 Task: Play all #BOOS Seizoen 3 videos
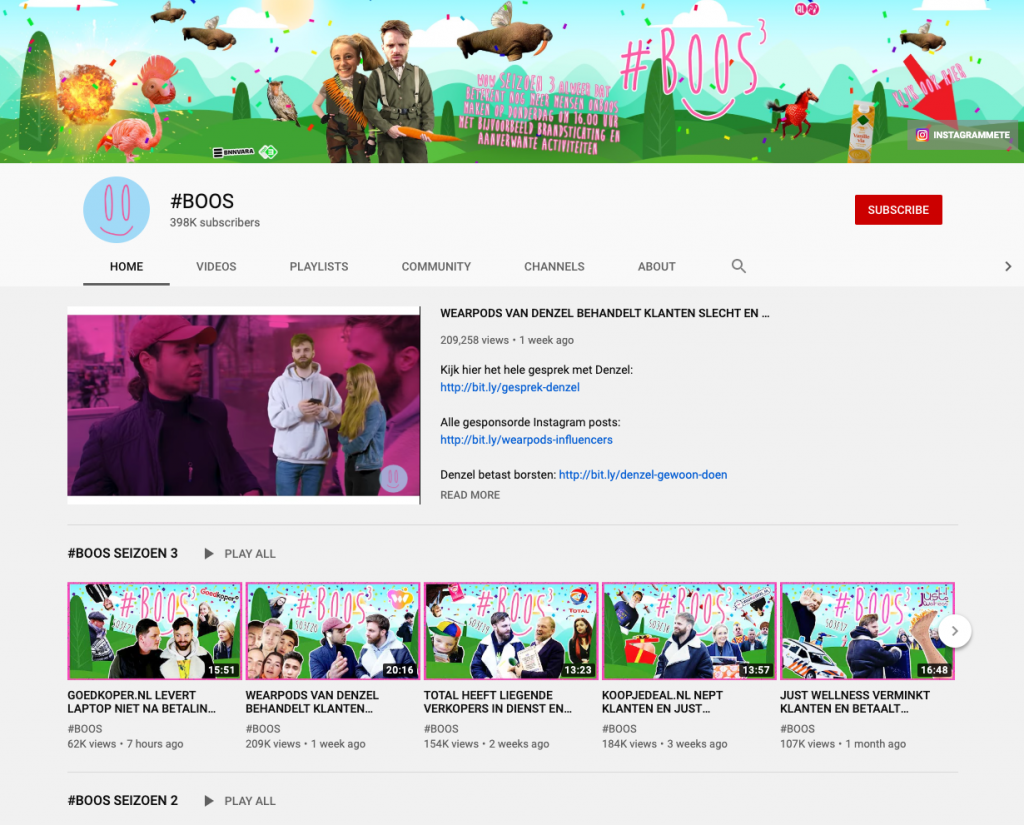tap(240, 553)
